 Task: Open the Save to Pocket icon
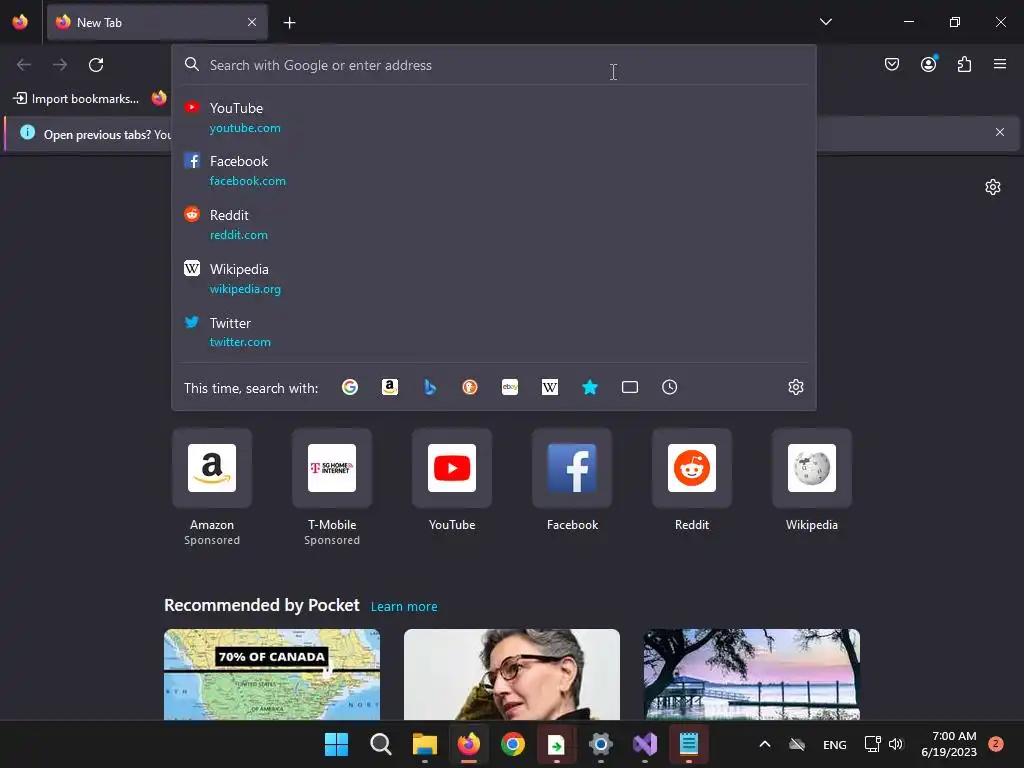coord(892,64)
